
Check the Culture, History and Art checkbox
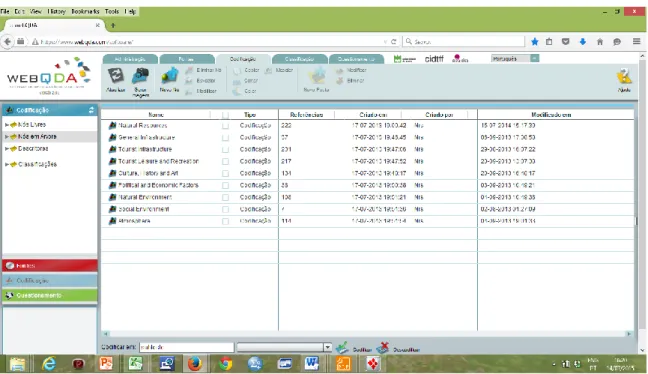225,174
